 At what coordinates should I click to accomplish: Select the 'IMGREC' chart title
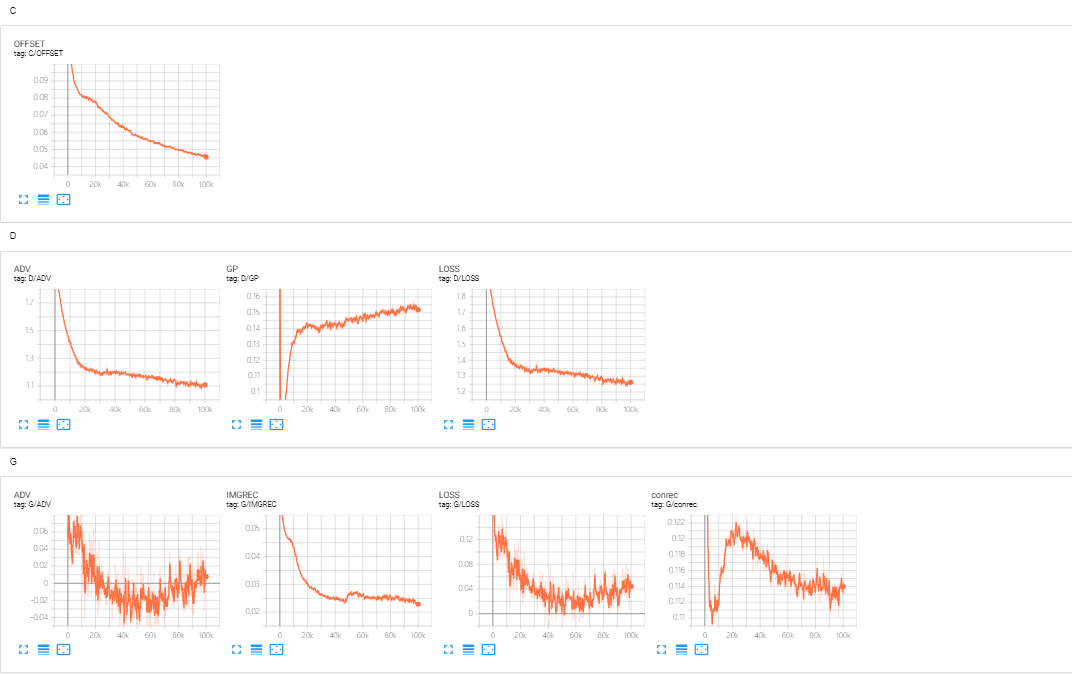(243, 495)
